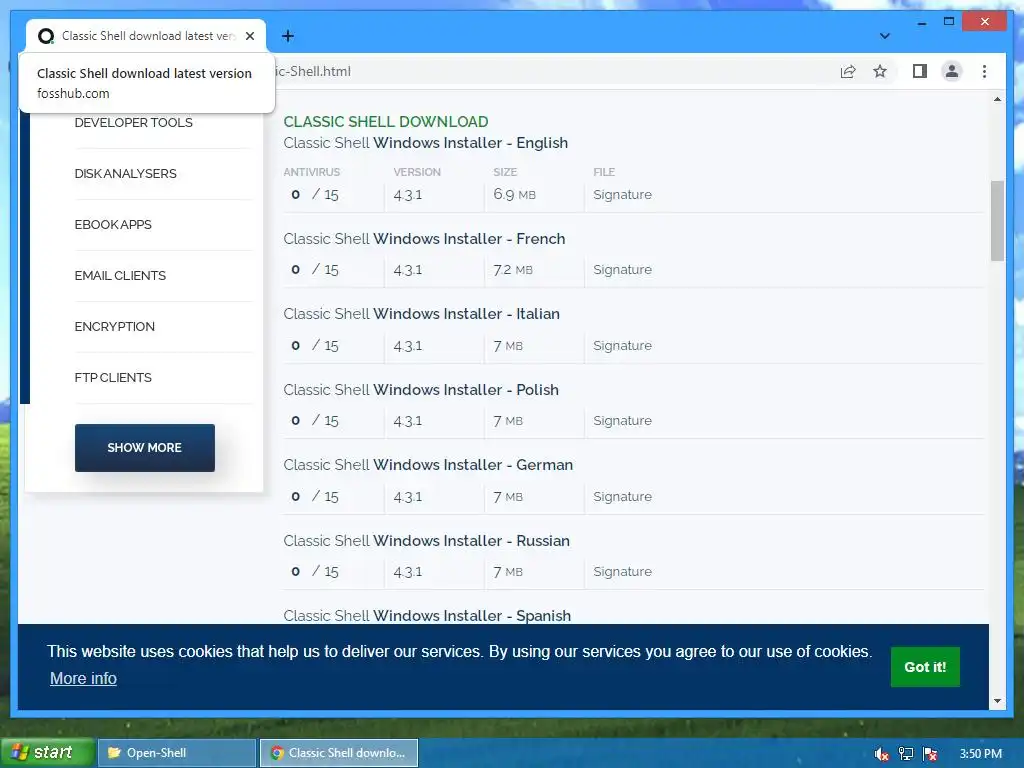1024x768 pixels.
Task: Click the scrollbar down arrow
Action: click(x=997, y=701)
